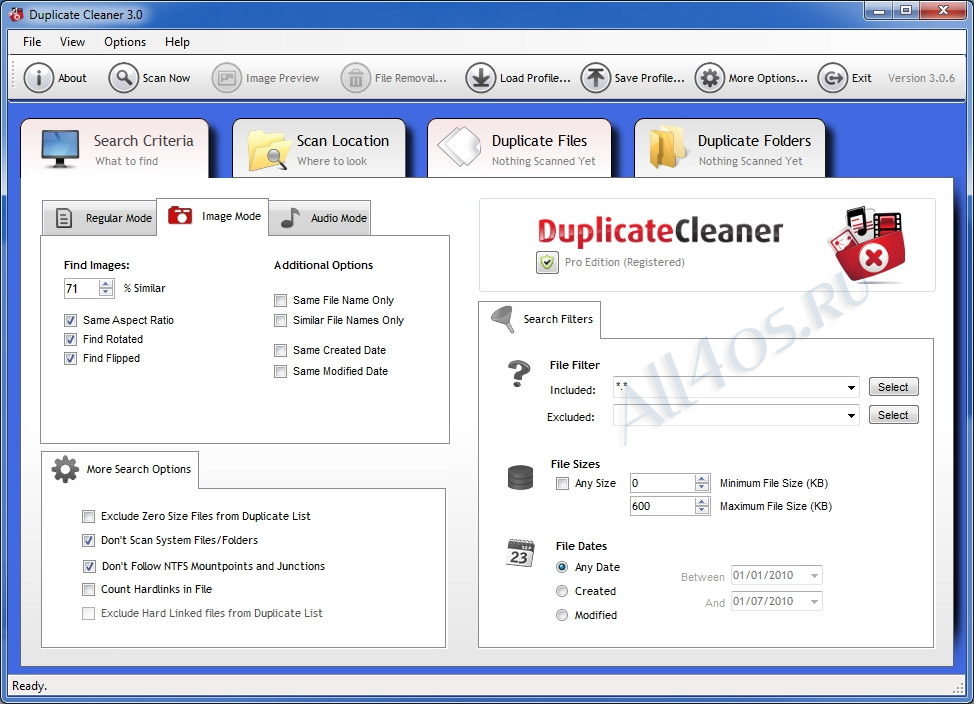
Task: Uncheck Don't Scan System Files/Folders
Action: [x=89, y=541]
